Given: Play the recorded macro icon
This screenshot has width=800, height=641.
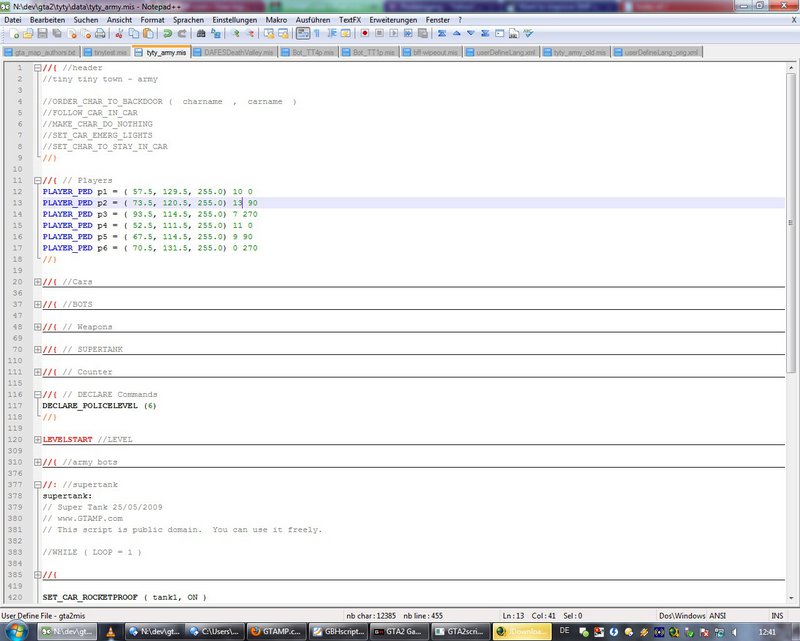Looking at the screenshot, I should (394, 33).
